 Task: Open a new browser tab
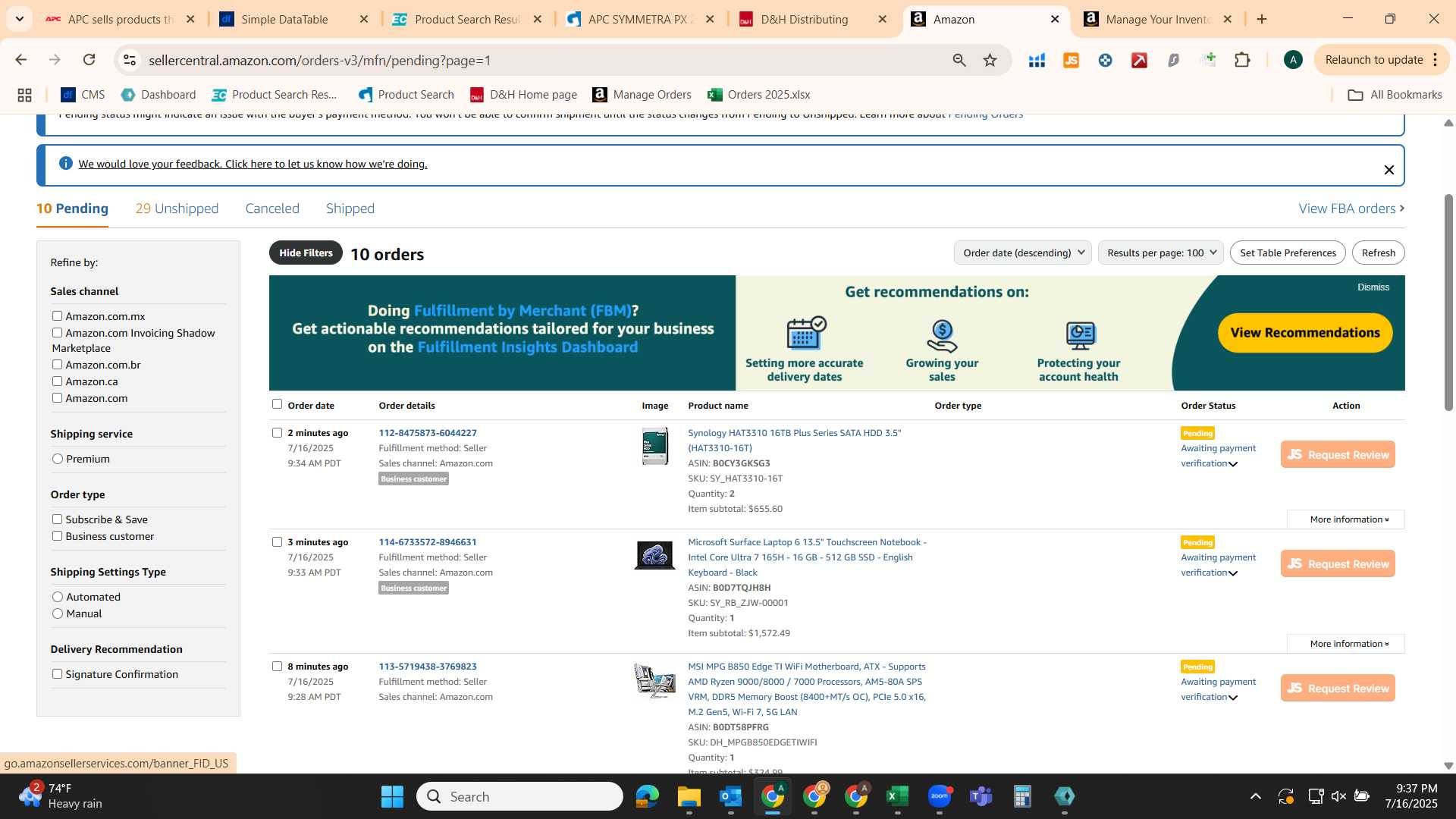tap(1262, 19)
